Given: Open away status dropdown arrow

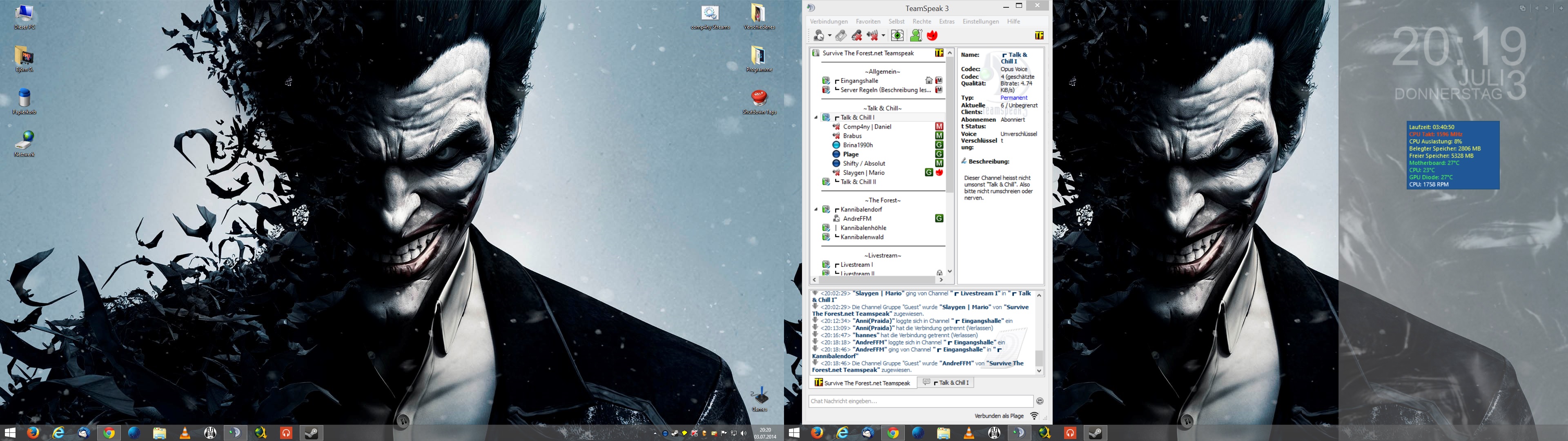Looking at the screenshot, I should click(830, 36).
